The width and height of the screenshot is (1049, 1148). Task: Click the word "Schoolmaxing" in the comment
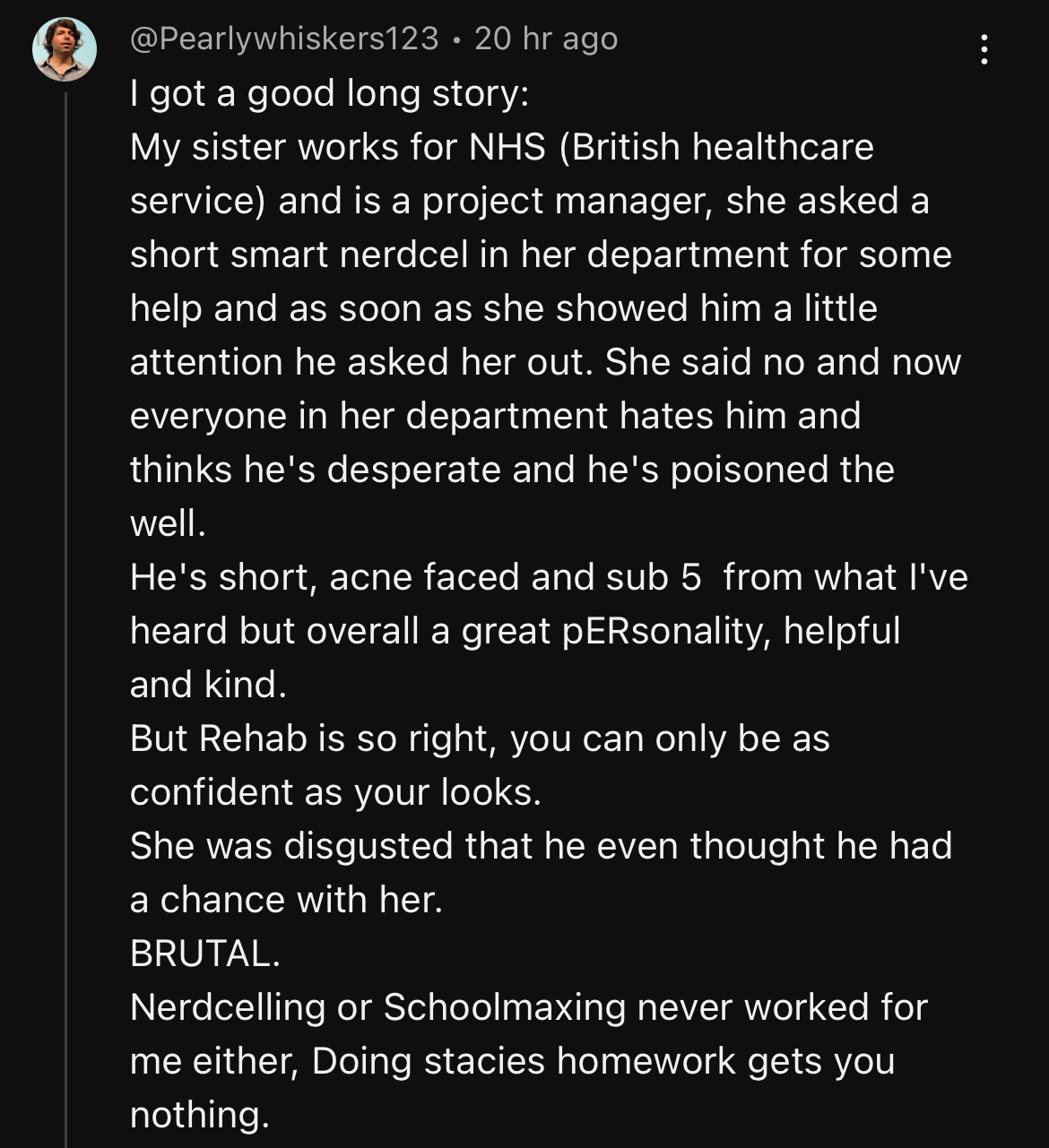click(x=505, y=1007)
